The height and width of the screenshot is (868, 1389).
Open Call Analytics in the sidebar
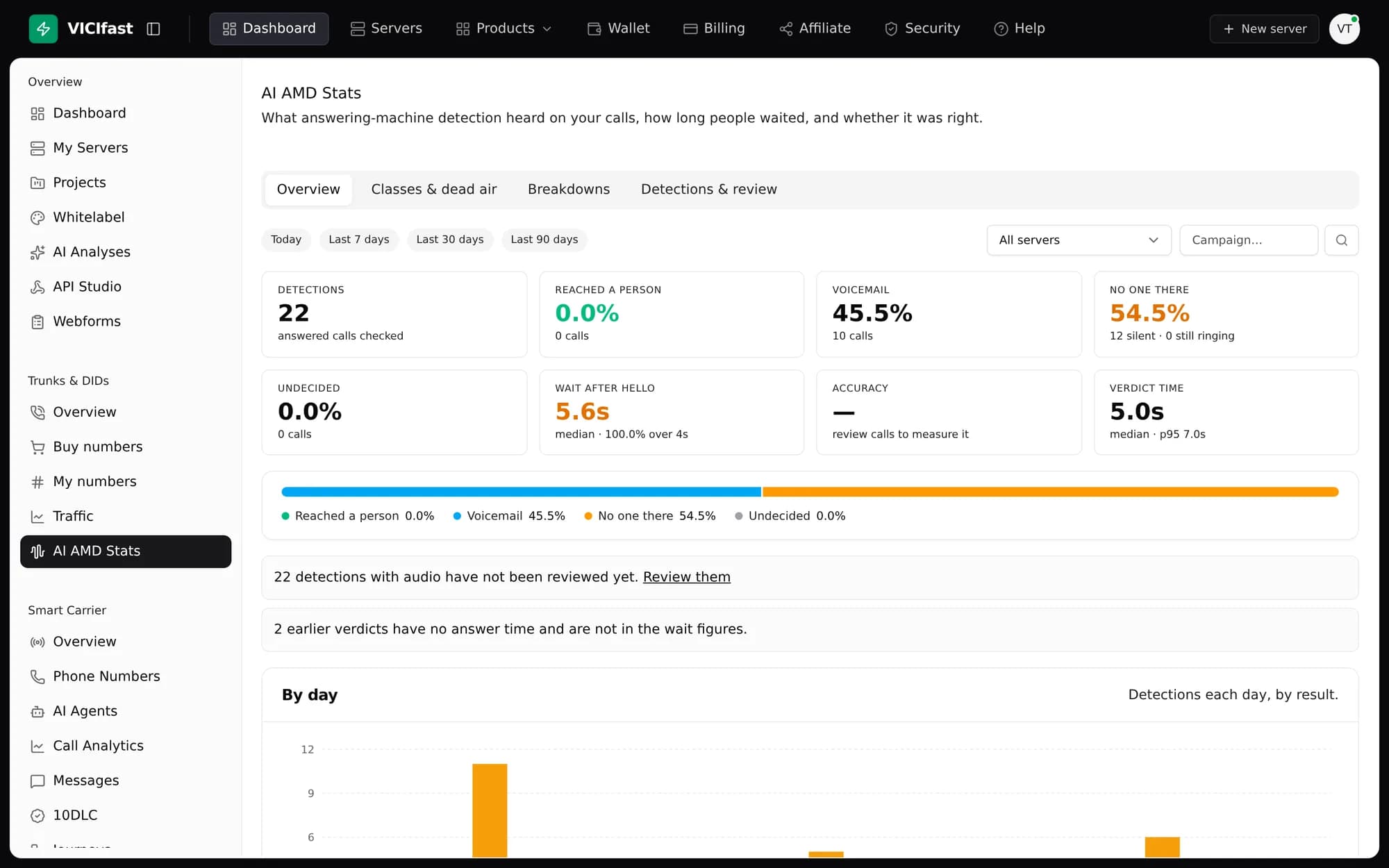(x=126, y=746)
